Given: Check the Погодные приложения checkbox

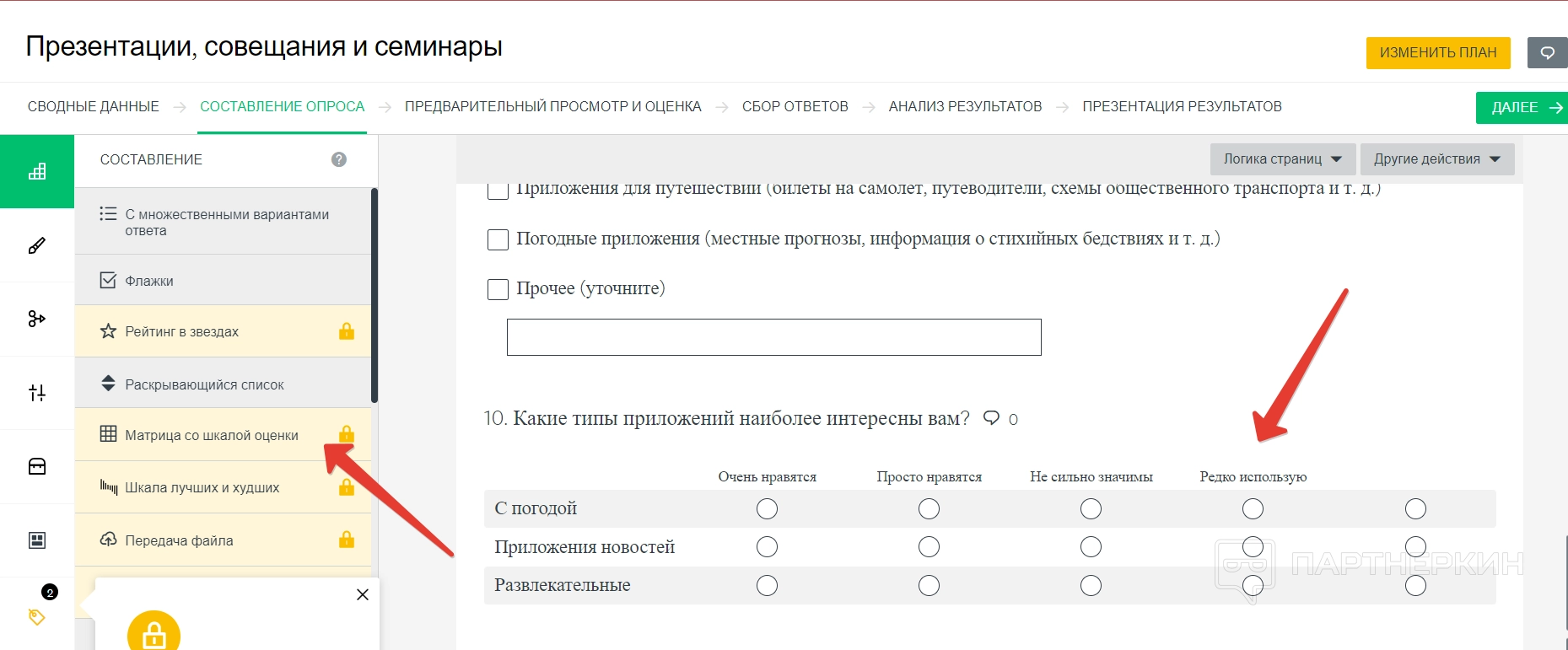Looking at the screenshot, I should click(498, 239).
